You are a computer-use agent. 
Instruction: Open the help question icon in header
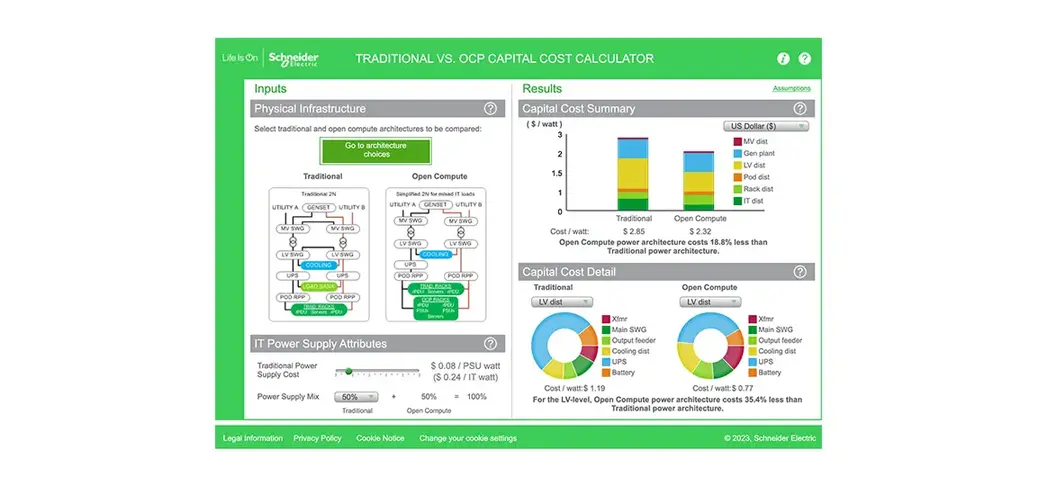click(804, 58)
